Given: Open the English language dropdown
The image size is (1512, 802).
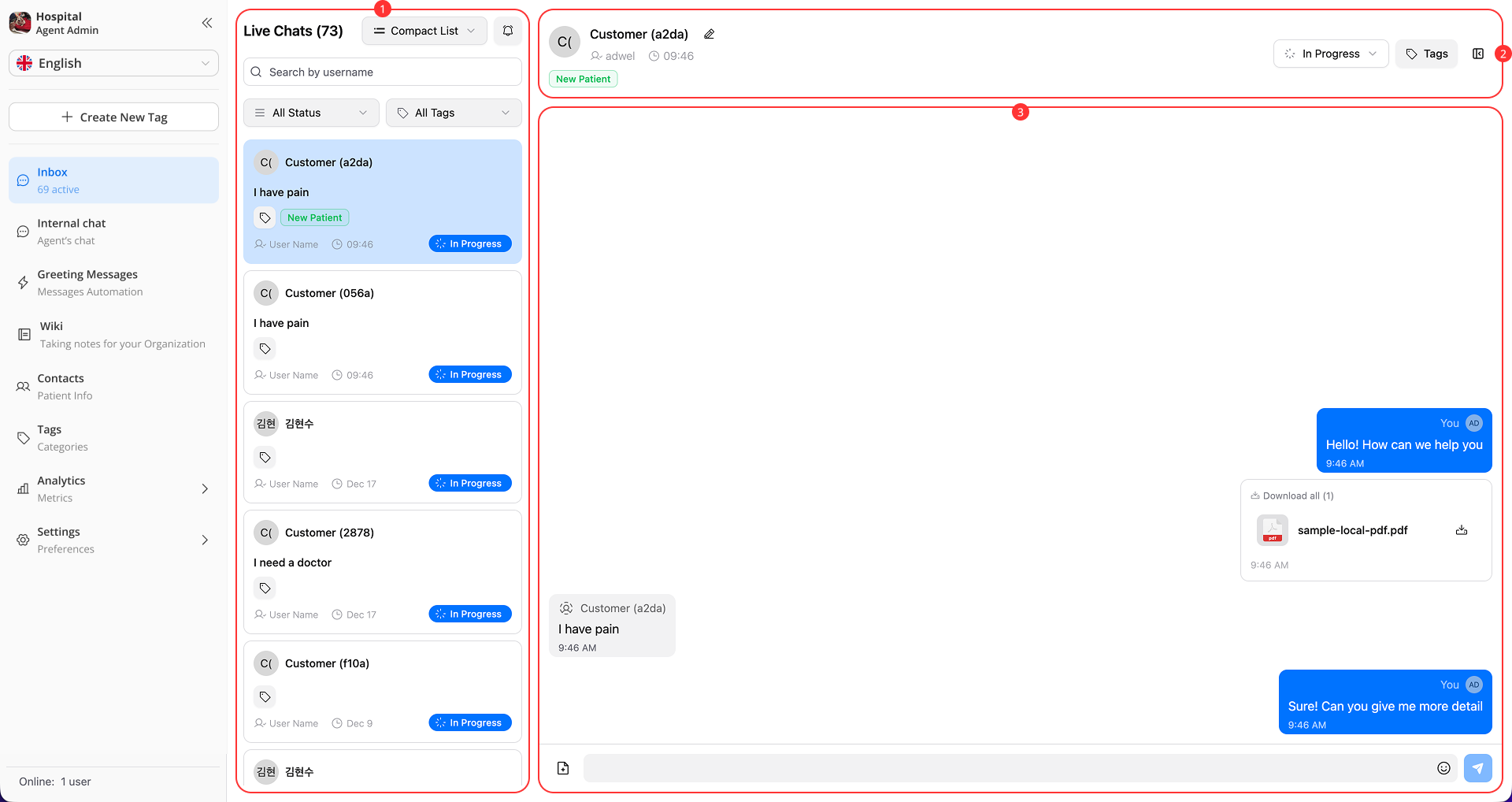Looking at the screenshot, I should tap(113, 63).
